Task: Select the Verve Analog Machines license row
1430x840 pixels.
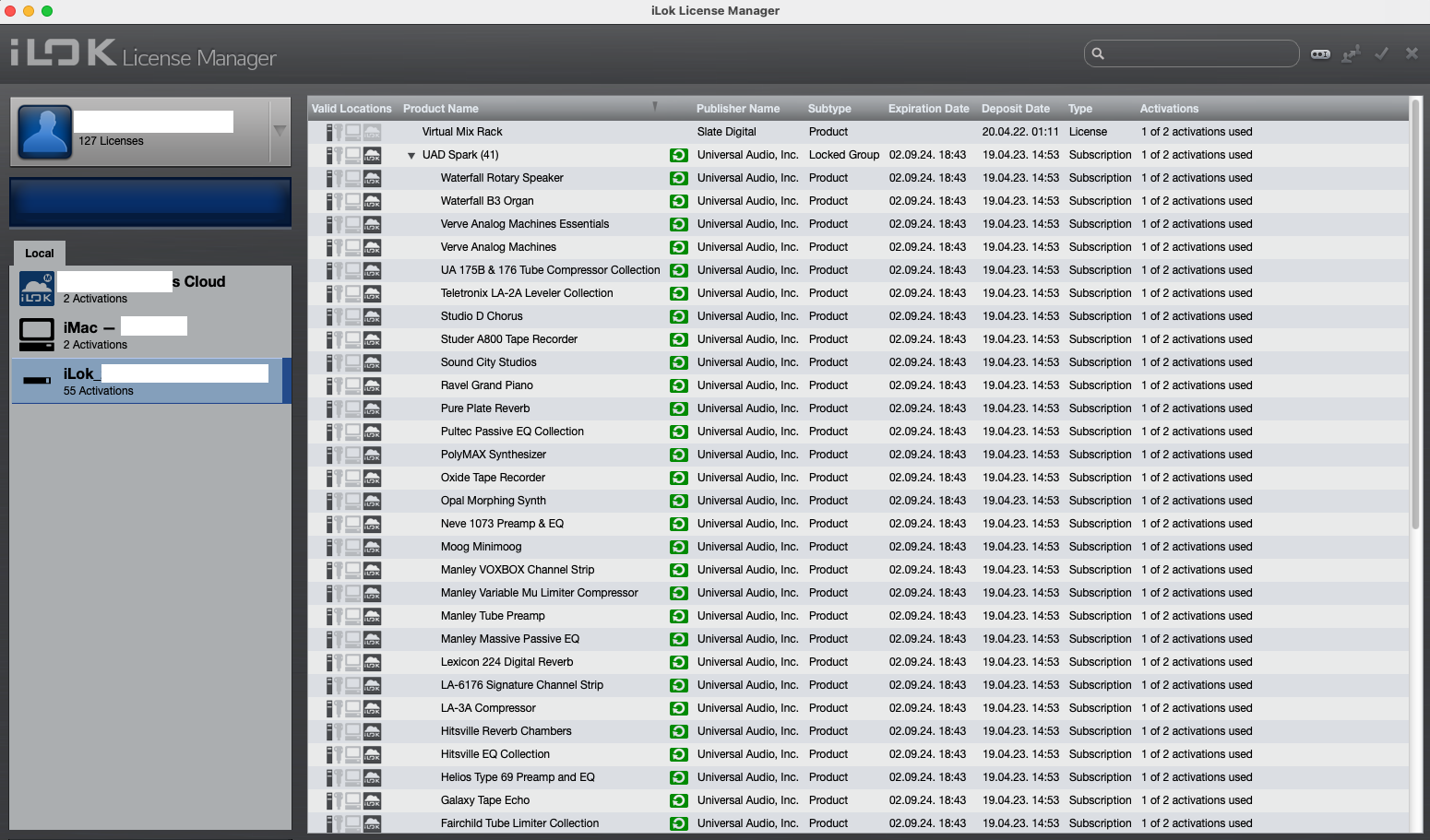Action: pyautogui.click(x=858, y=247)
